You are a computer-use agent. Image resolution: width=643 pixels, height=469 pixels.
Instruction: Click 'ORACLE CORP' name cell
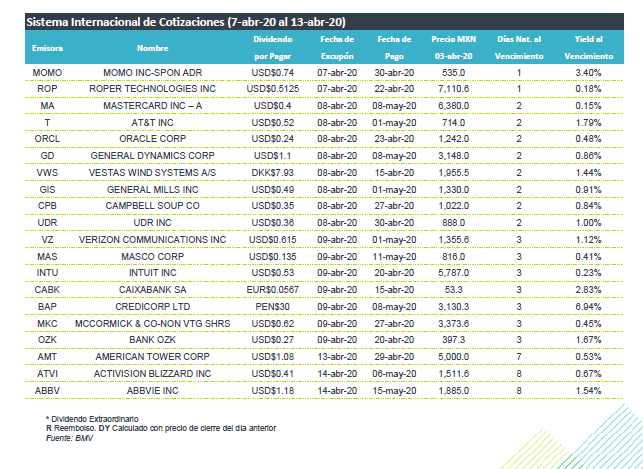pos(153,139)
